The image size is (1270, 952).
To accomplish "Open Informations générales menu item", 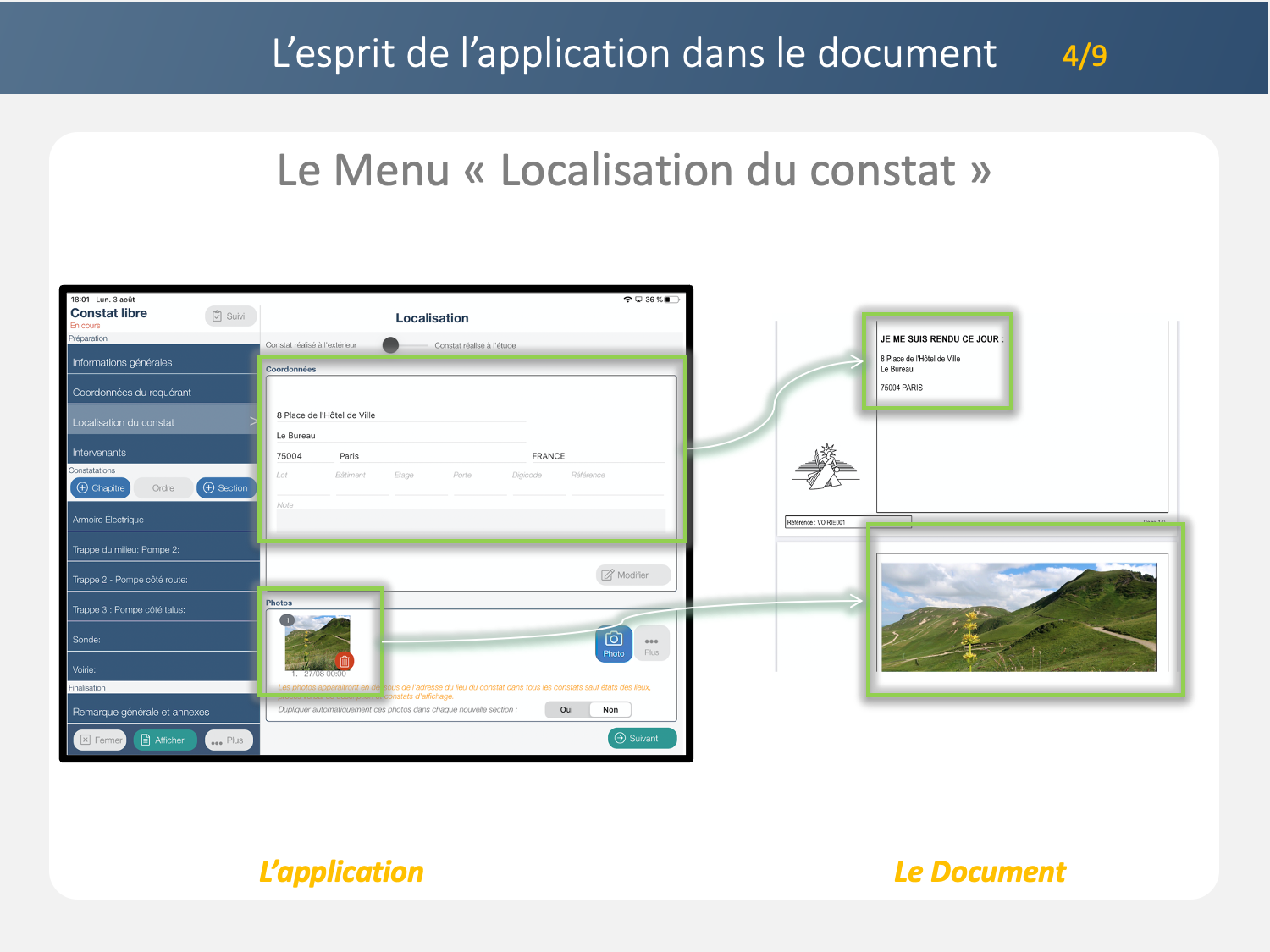I will tap(161, 362).
